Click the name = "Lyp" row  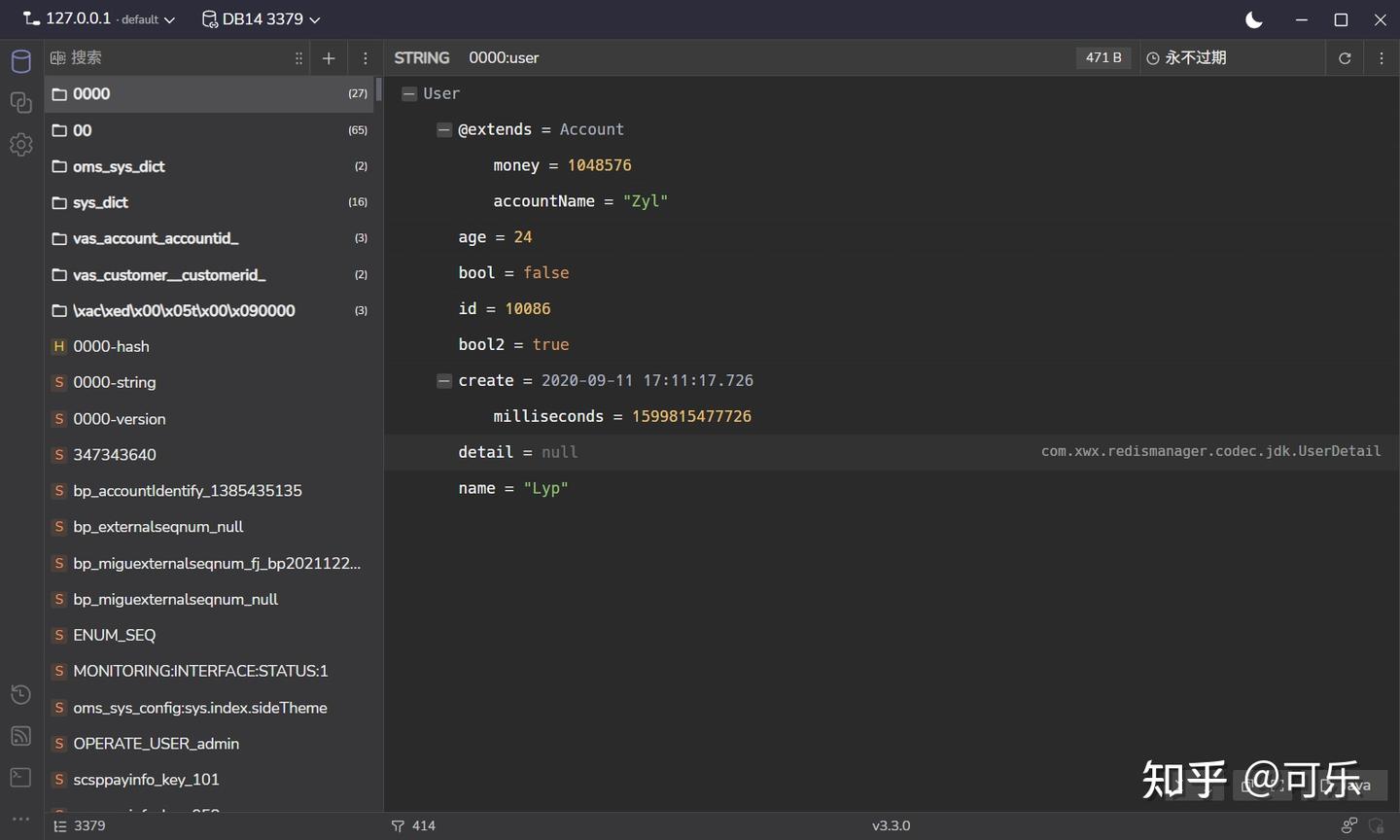(891, 488)
